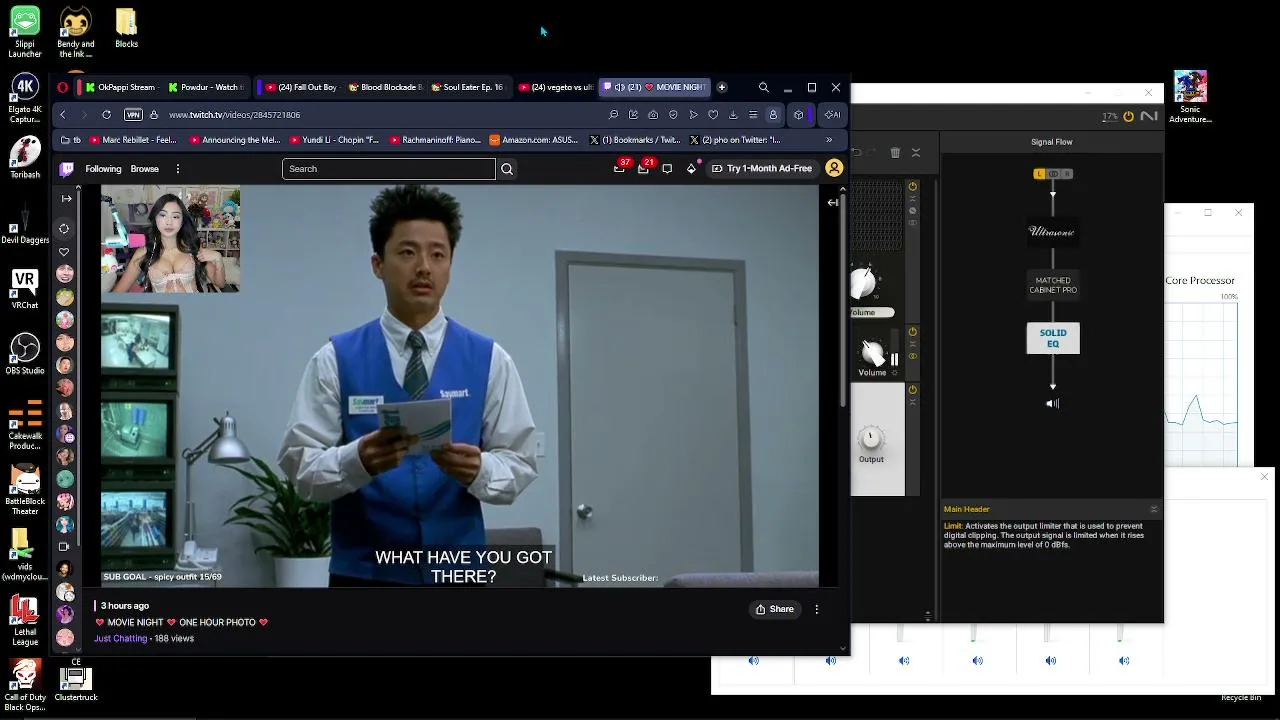Image resolution: width=1280 pixels, height=720 pixels.
Task: Toggle power on the Volume rack module
Action: (912, 332)
